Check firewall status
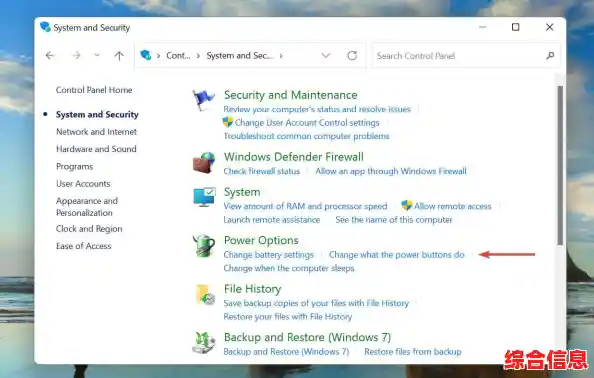The width and height of the screenshot is (594, 378). pyautogui.click(x=262, y=171)
